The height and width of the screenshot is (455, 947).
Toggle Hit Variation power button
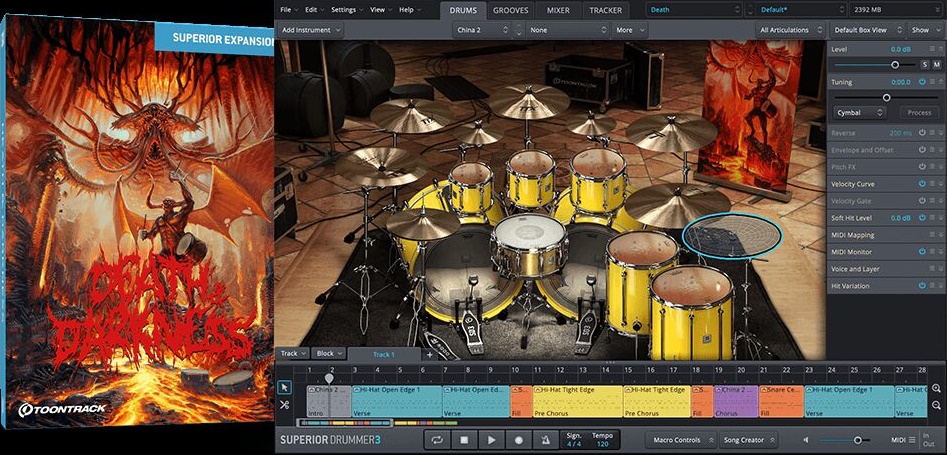pyautogui.click(x=922, y=286)
